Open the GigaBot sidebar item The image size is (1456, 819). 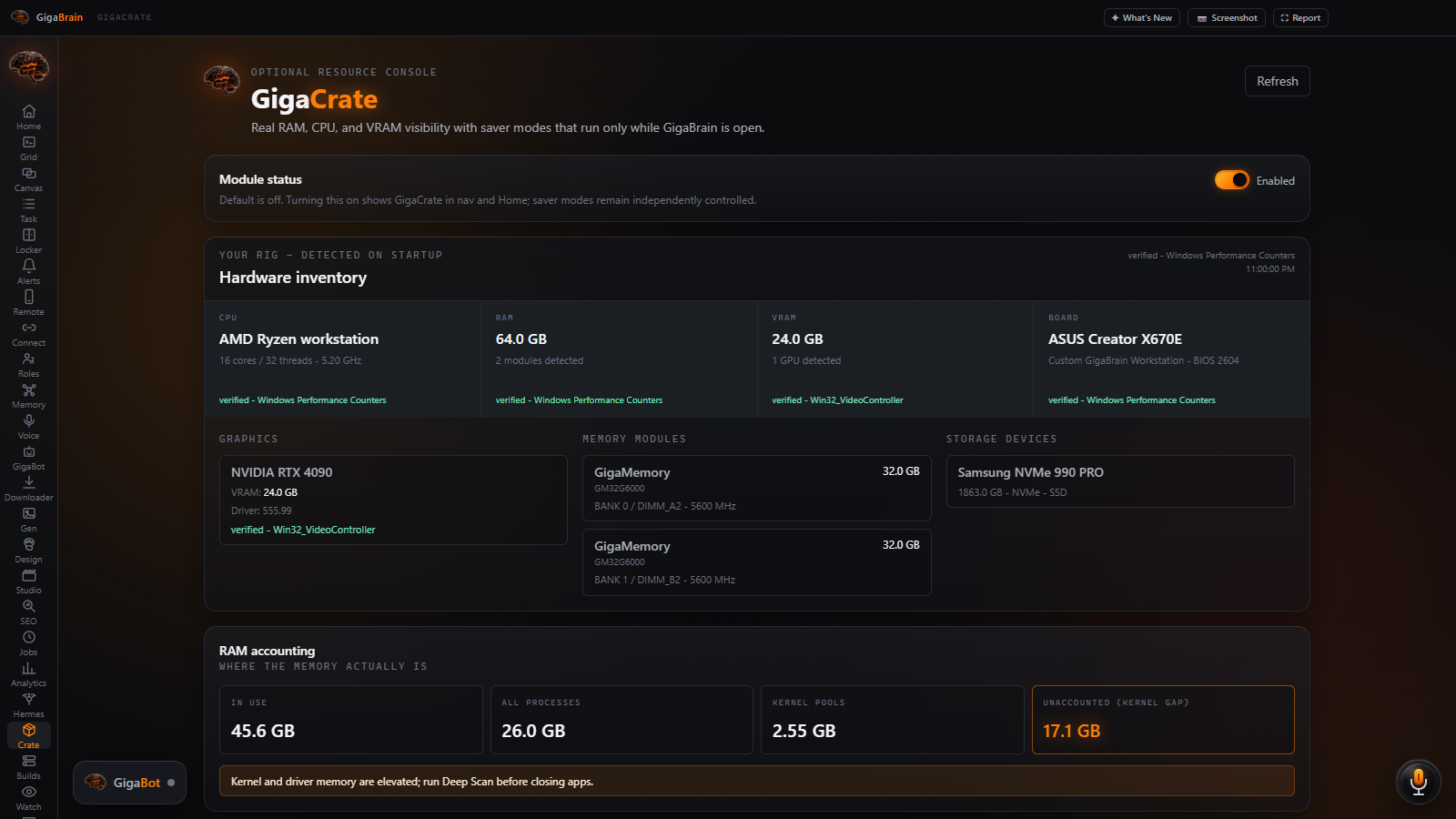click(x=28, y=457)
